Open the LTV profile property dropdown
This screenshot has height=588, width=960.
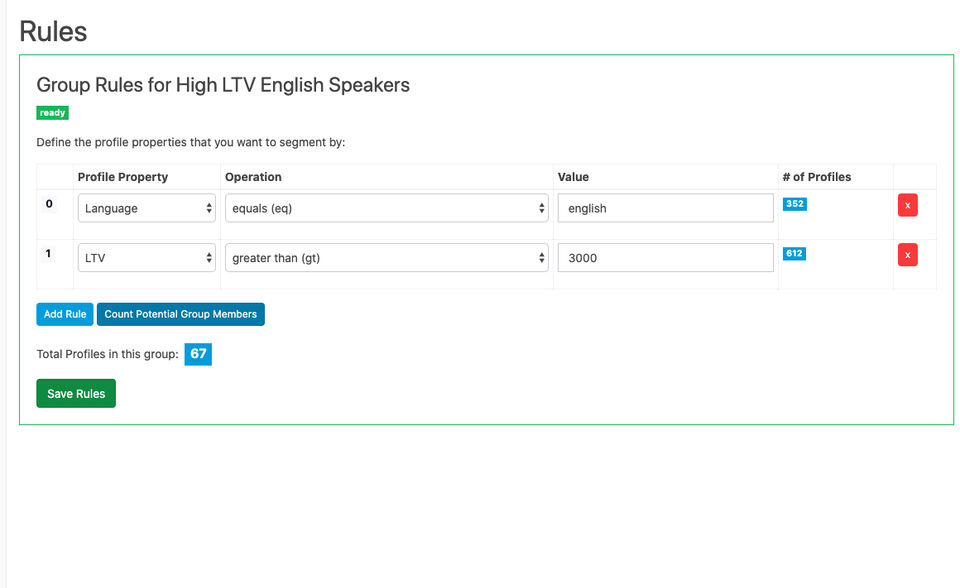tap(147, 258)
